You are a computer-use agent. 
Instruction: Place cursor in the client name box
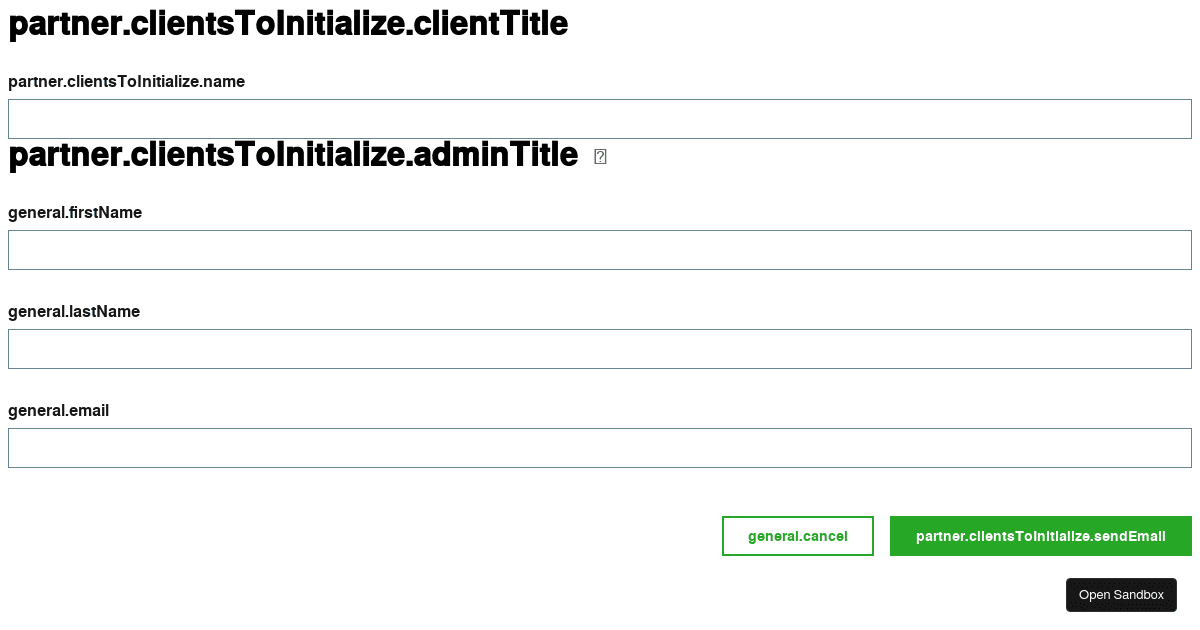click(600, 119)
